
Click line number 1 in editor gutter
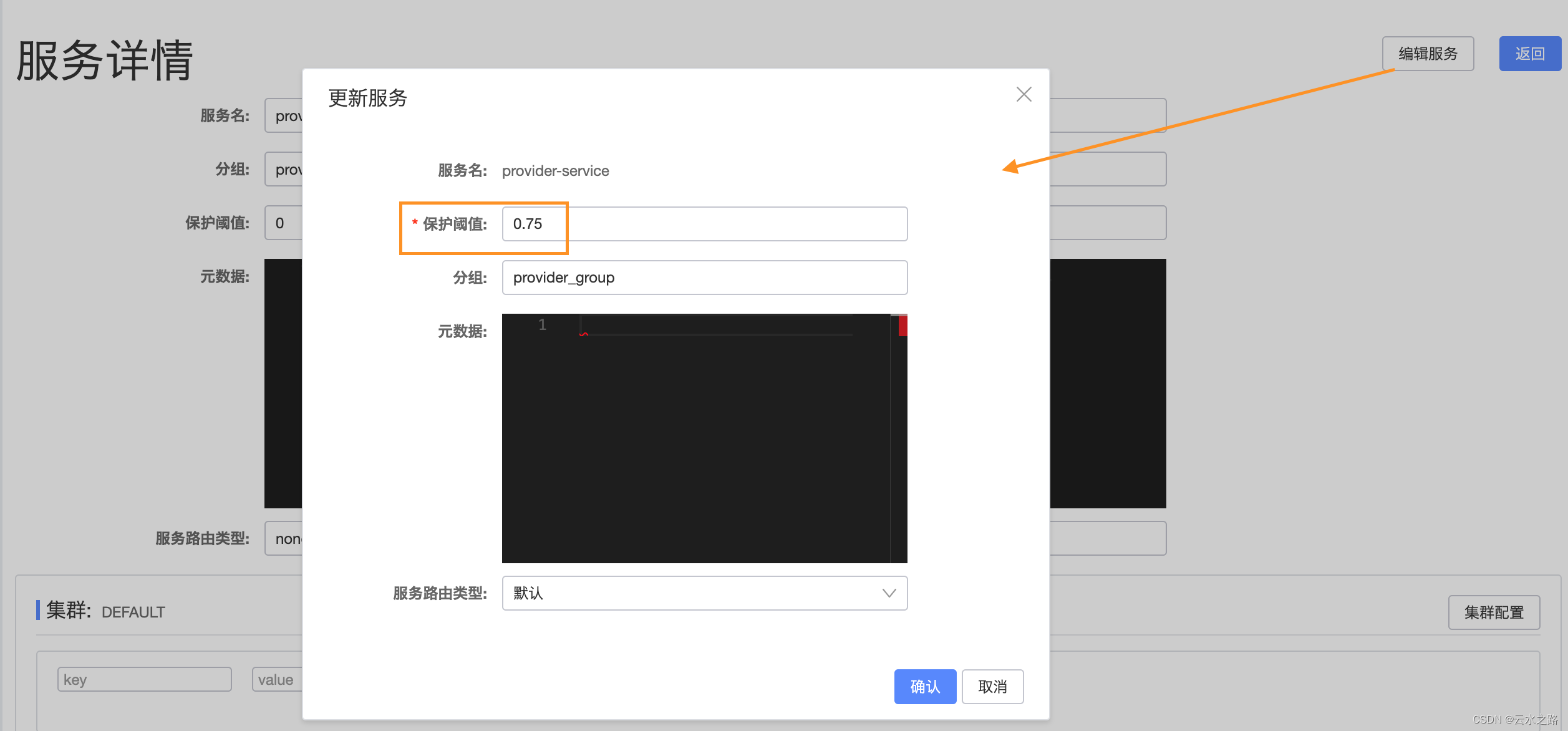(542, 325)
